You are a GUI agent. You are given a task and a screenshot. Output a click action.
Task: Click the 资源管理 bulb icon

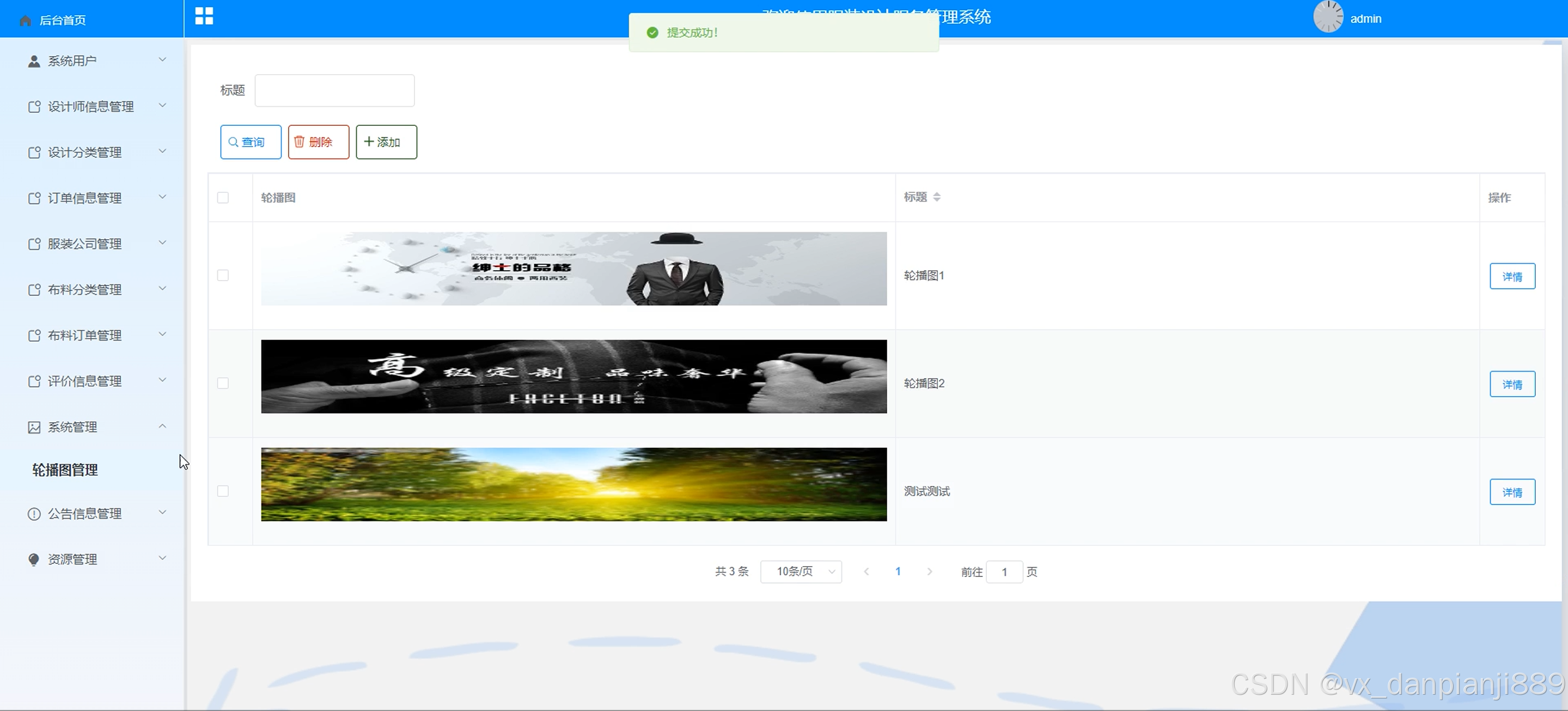click(x=34, y=560)
